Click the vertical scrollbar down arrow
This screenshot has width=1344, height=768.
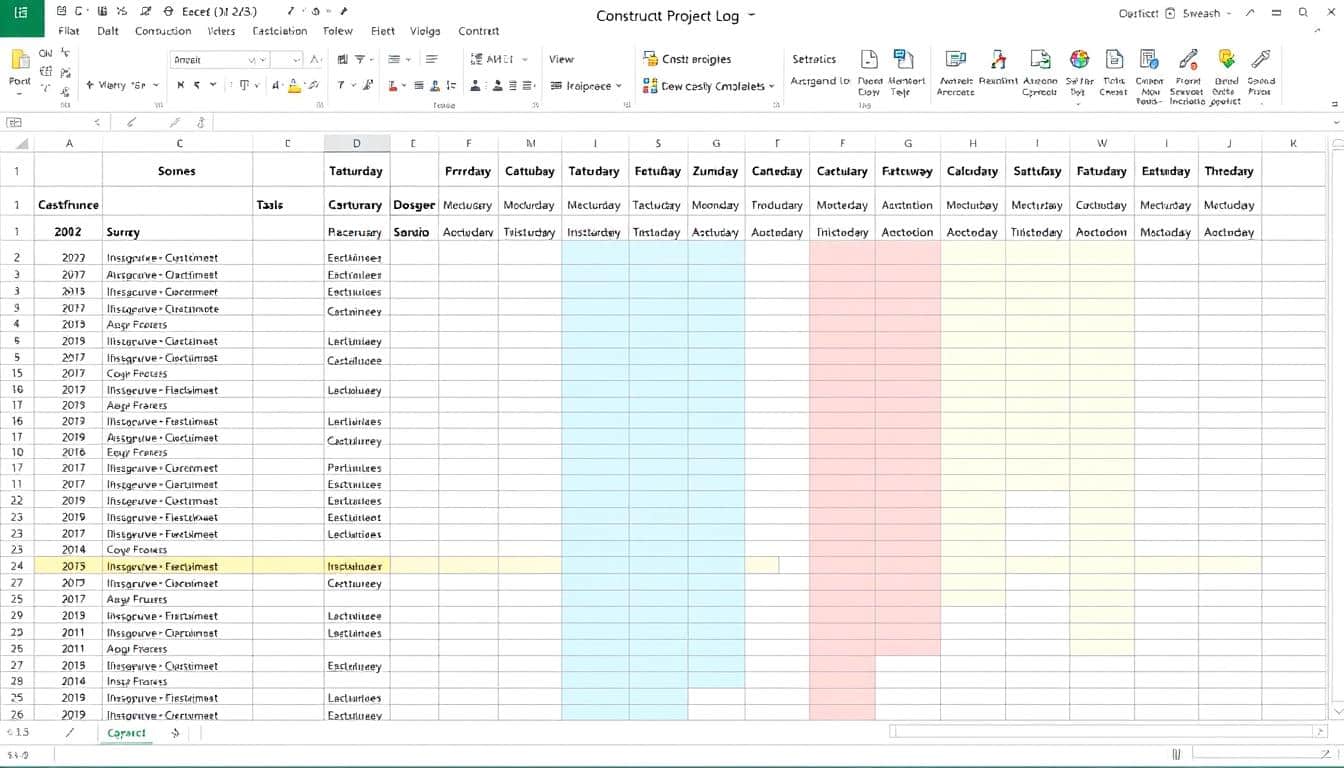click(1337, 712)
